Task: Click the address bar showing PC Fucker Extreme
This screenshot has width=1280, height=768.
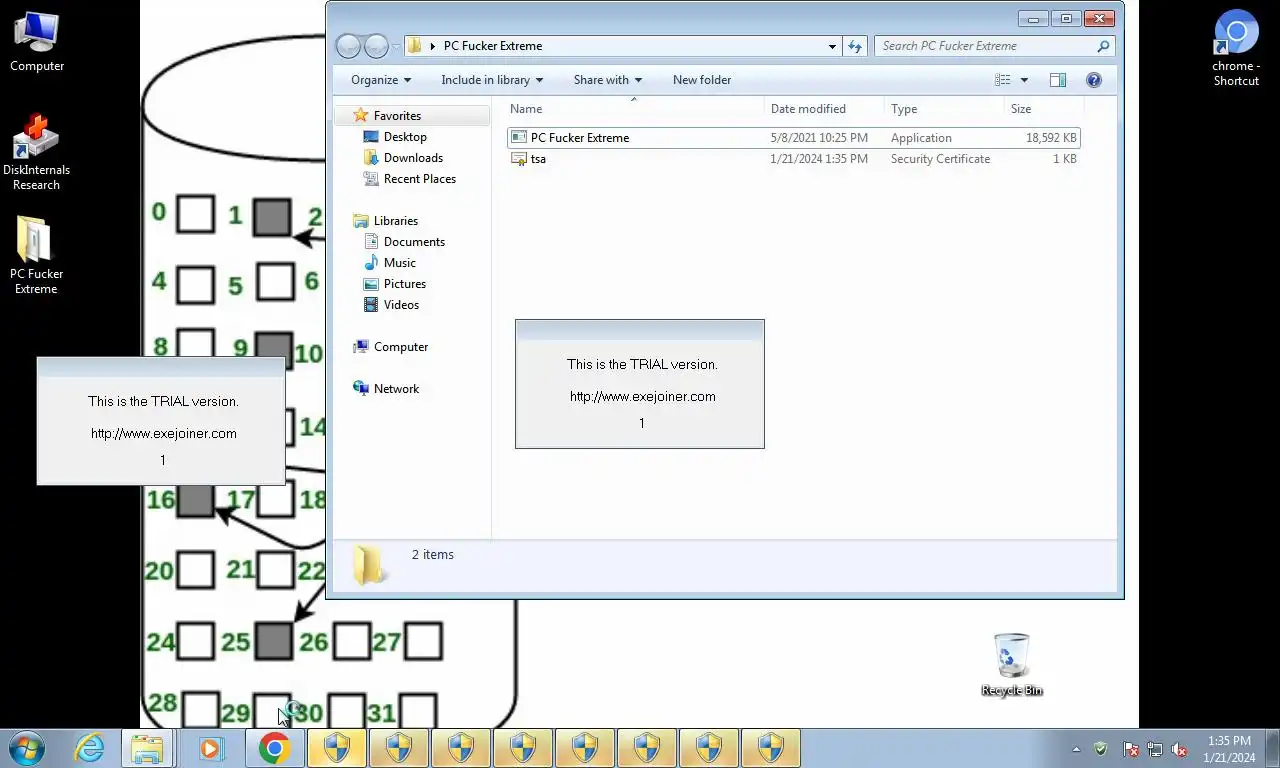Action: (622, 46)
